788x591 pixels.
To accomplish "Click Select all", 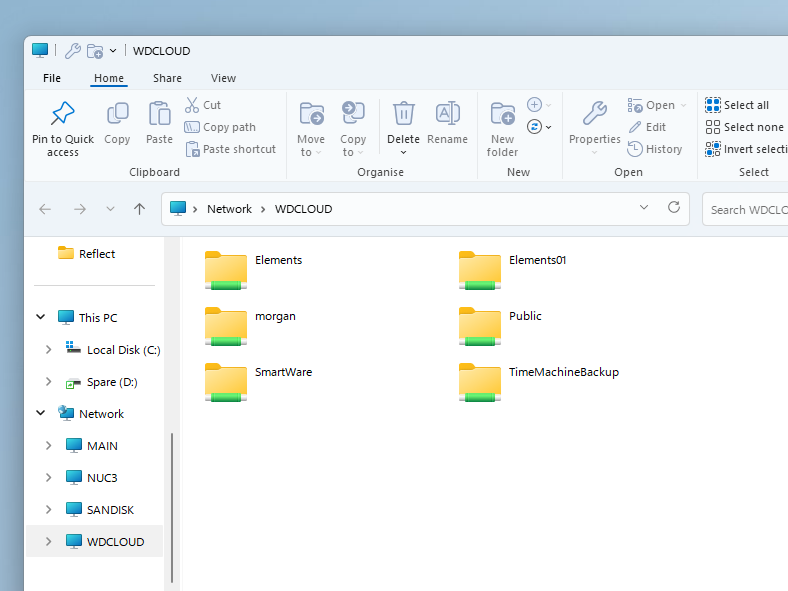I will 737,105.
